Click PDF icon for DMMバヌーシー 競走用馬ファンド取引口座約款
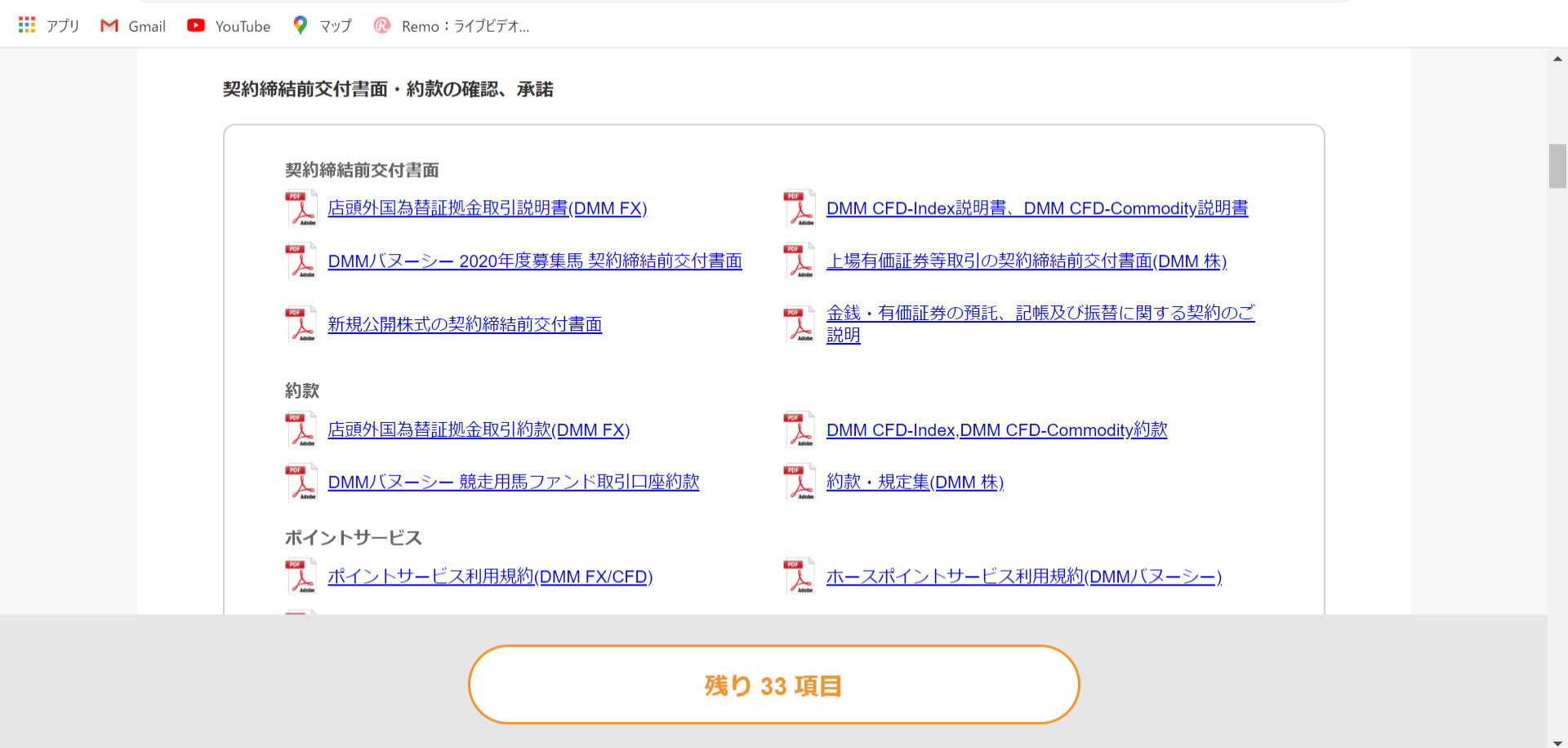Screen dimensions: 1568x748 click(301, 482)
